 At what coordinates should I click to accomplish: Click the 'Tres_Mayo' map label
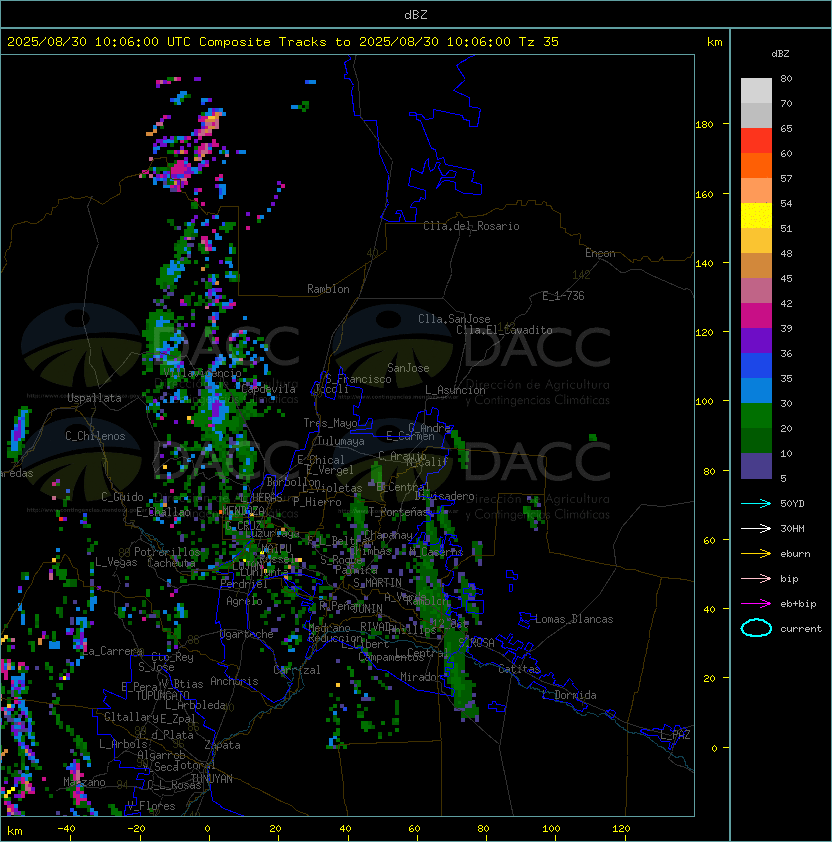click(330, 423)
